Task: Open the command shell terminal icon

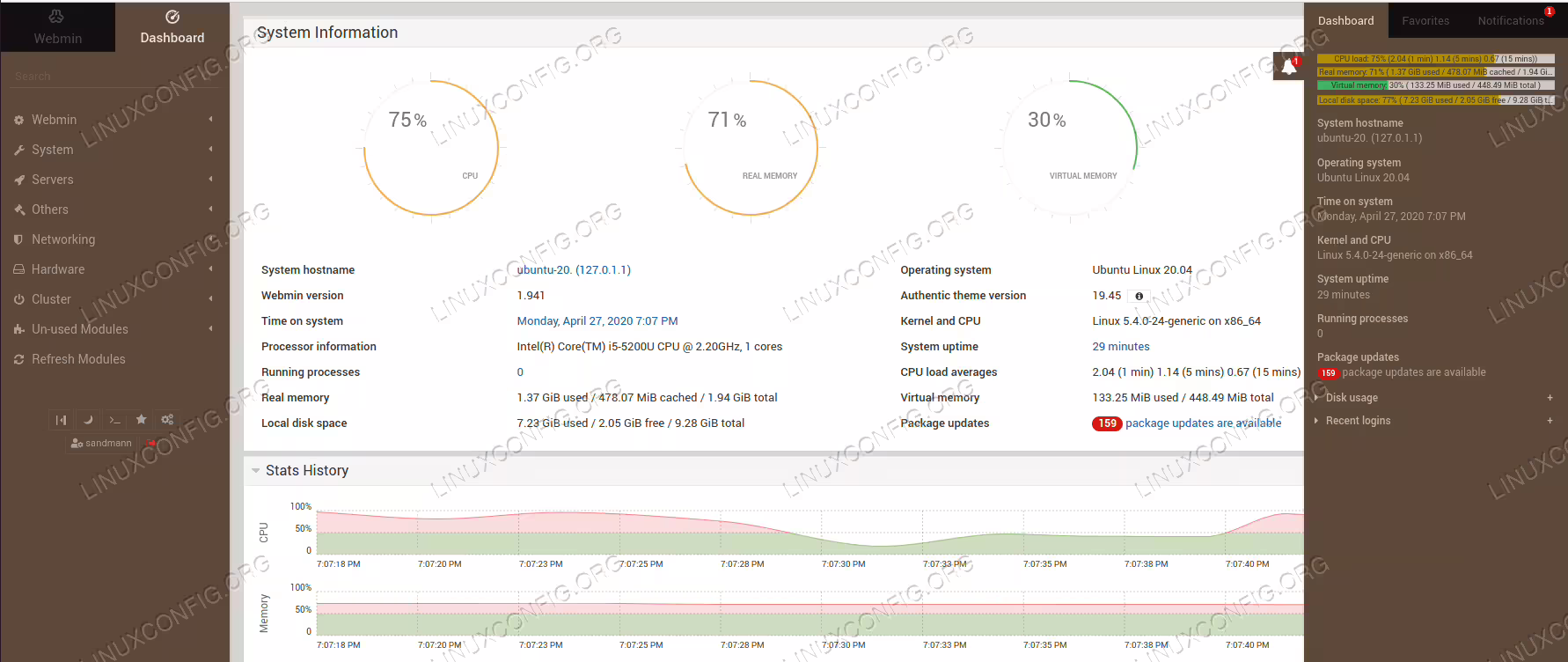Action: pyautogui.click(x=114, y=420)
